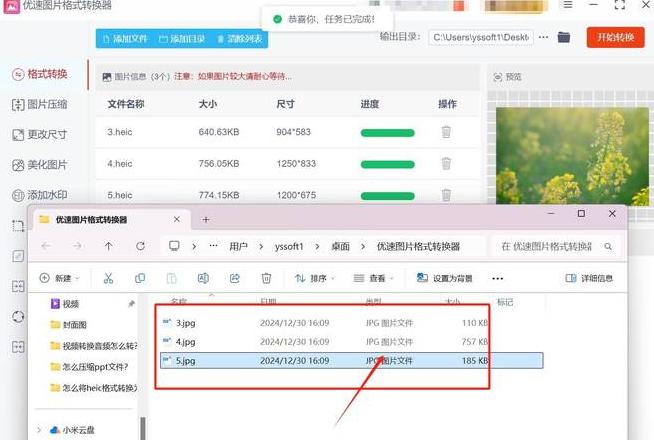Open 视频 in navigation pane
Screen dimensions: 654x440
[65, 304]
